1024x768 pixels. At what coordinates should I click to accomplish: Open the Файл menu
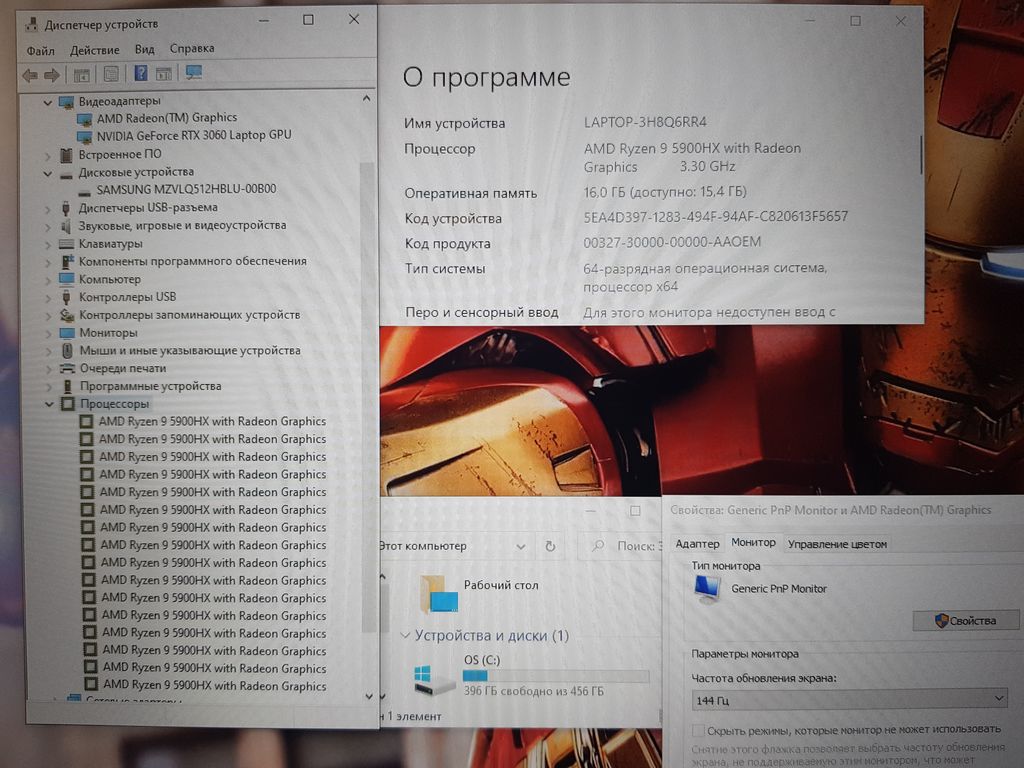pos(40,51)
